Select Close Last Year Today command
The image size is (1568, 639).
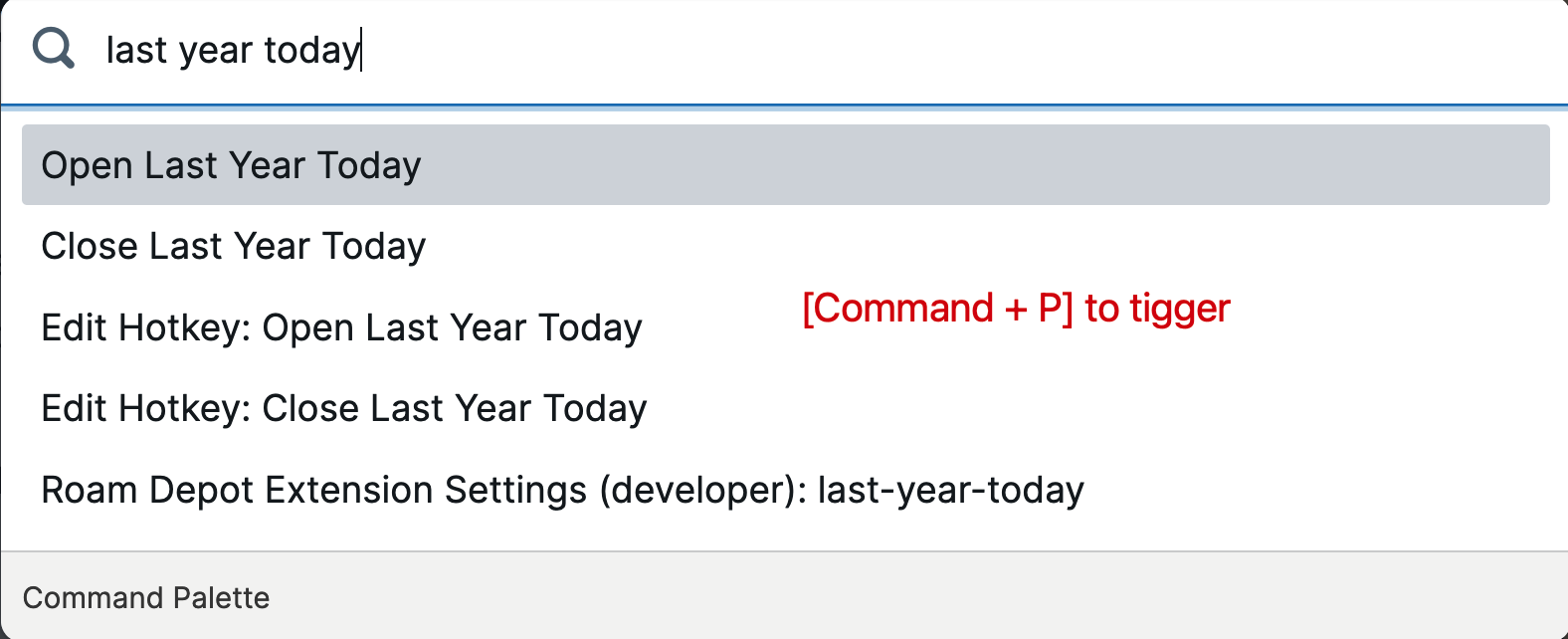tap(233, 246)
